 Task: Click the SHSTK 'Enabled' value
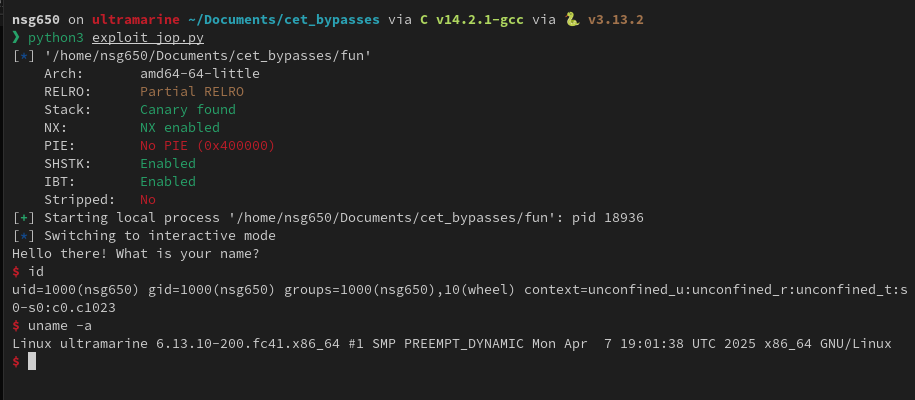[x=168, y=164]
